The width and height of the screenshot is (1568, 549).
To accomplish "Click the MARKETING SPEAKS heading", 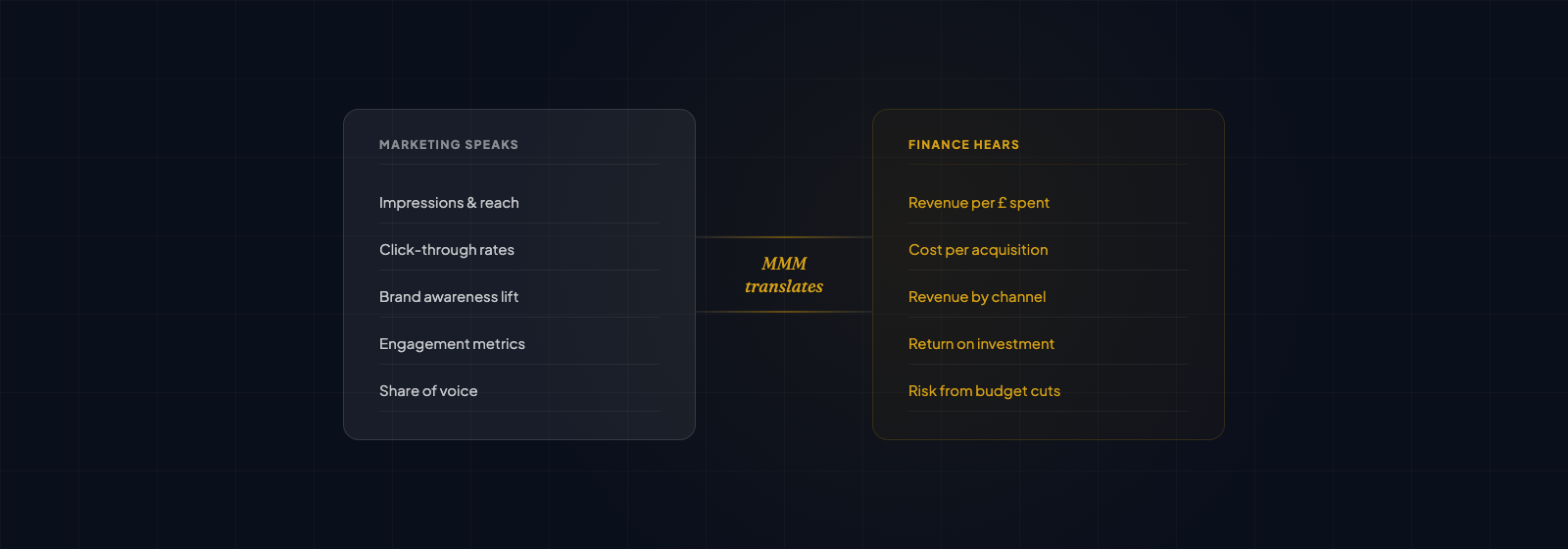I will pos(449,145).
